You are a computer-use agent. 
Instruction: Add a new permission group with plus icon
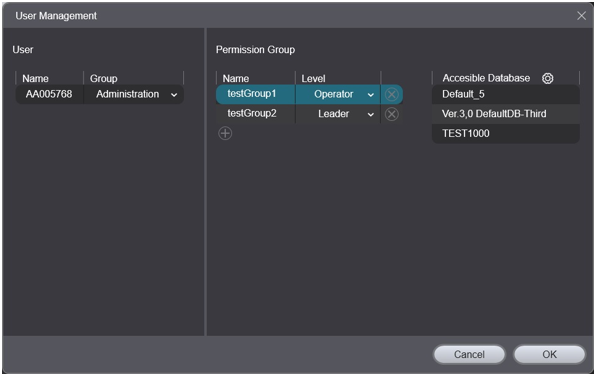(x=225, y=133)
